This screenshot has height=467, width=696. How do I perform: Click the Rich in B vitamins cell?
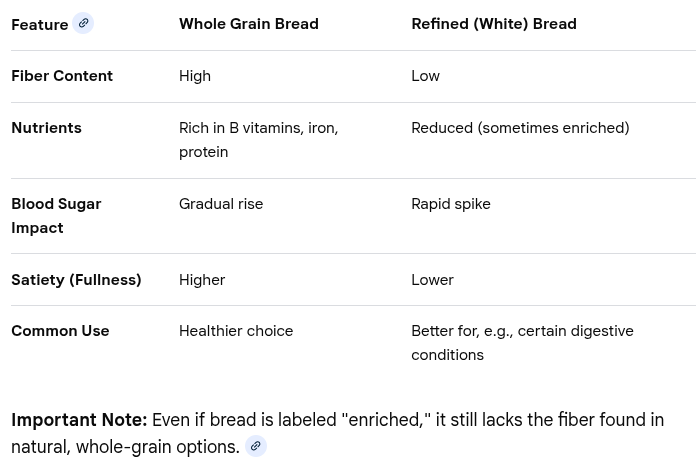click(x=258, y=140)
